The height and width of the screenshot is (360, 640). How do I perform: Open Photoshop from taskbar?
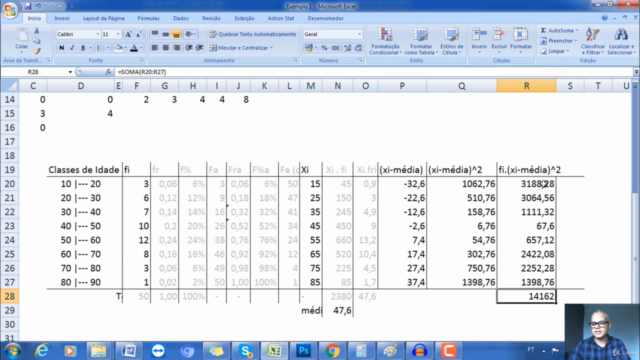[303, 351]
